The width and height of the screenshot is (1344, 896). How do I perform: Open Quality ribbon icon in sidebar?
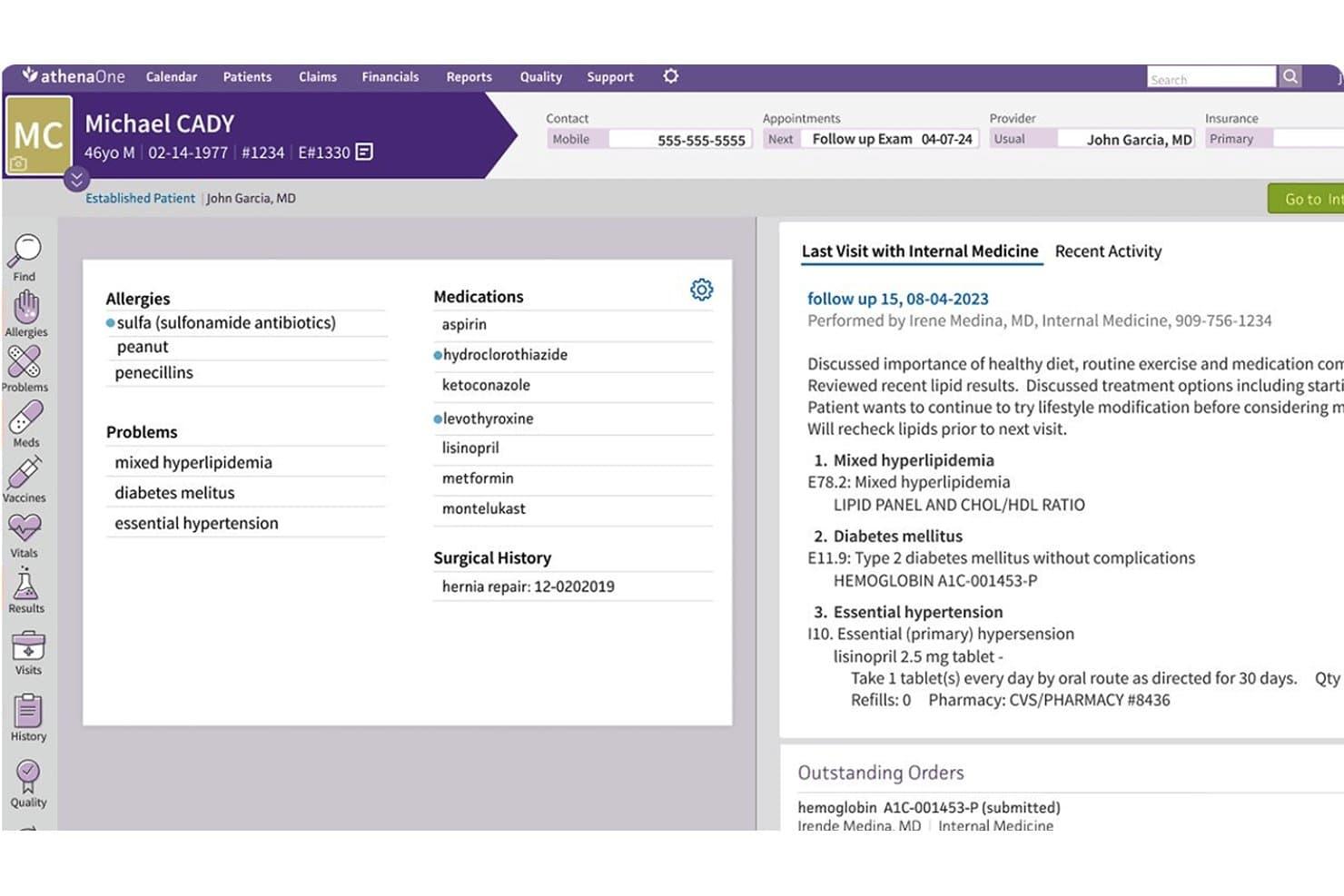click(x=28, y=775)
